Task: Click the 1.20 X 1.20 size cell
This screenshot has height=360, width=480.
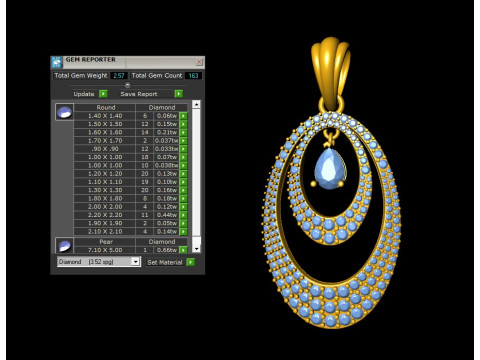Action: click(x=105, y=174)
